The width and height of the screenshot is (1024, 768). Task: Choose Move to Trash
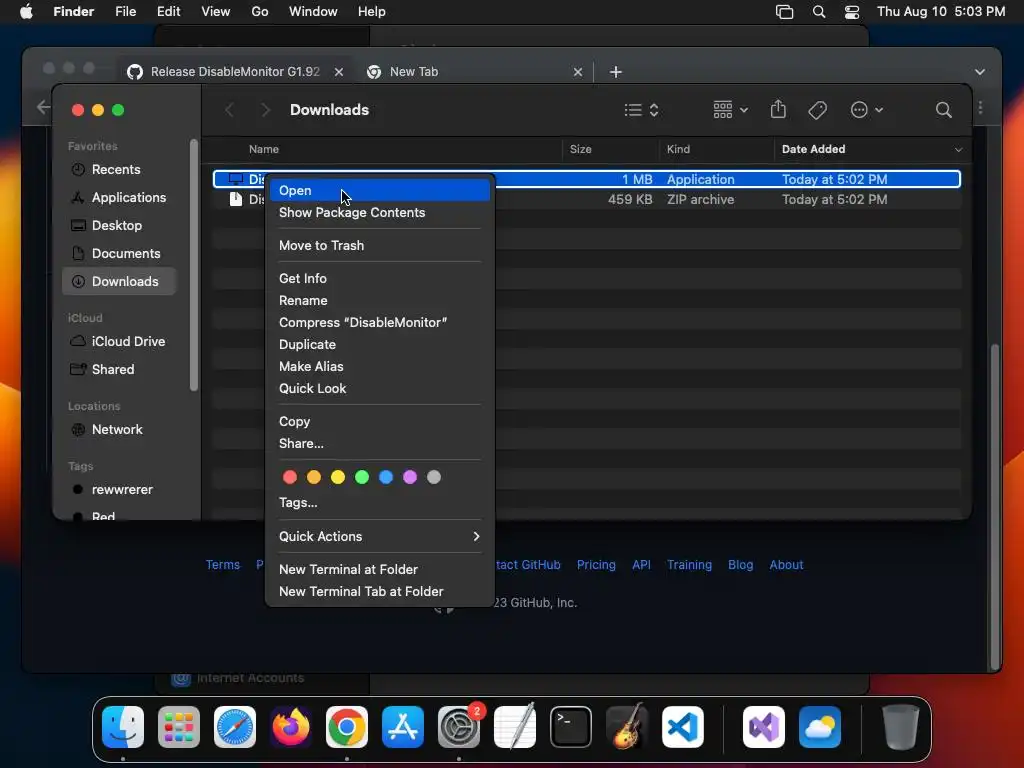click(x=379, y=246)
